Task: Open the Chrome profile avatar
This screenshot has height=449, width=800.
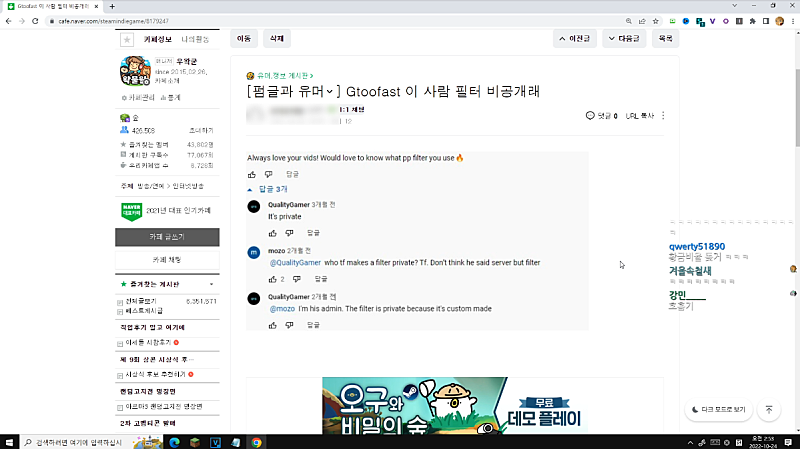Action: click(x=779, y=21)
